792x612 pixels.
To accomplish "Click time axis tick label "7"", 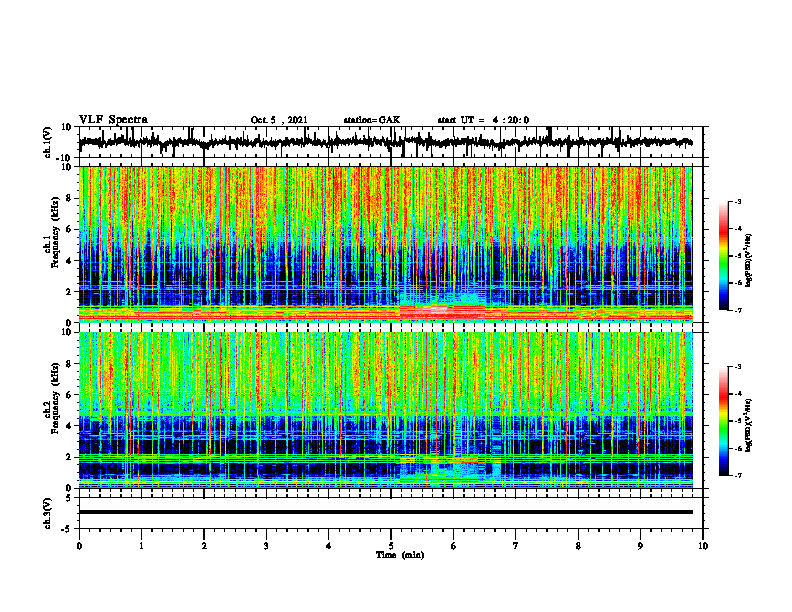I will [516, 546].
